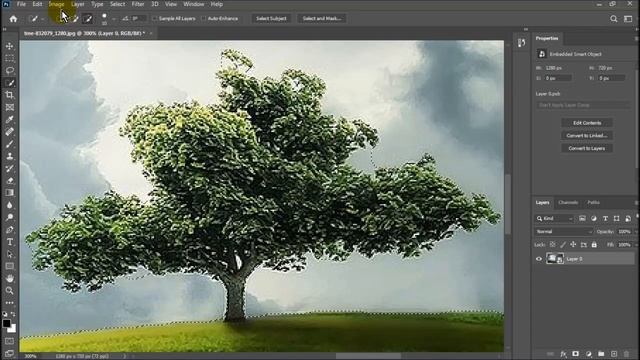Viewport: 640px width, 360px height.
Task: Open the tool preset picker dropdown
Action: [42, 19]
